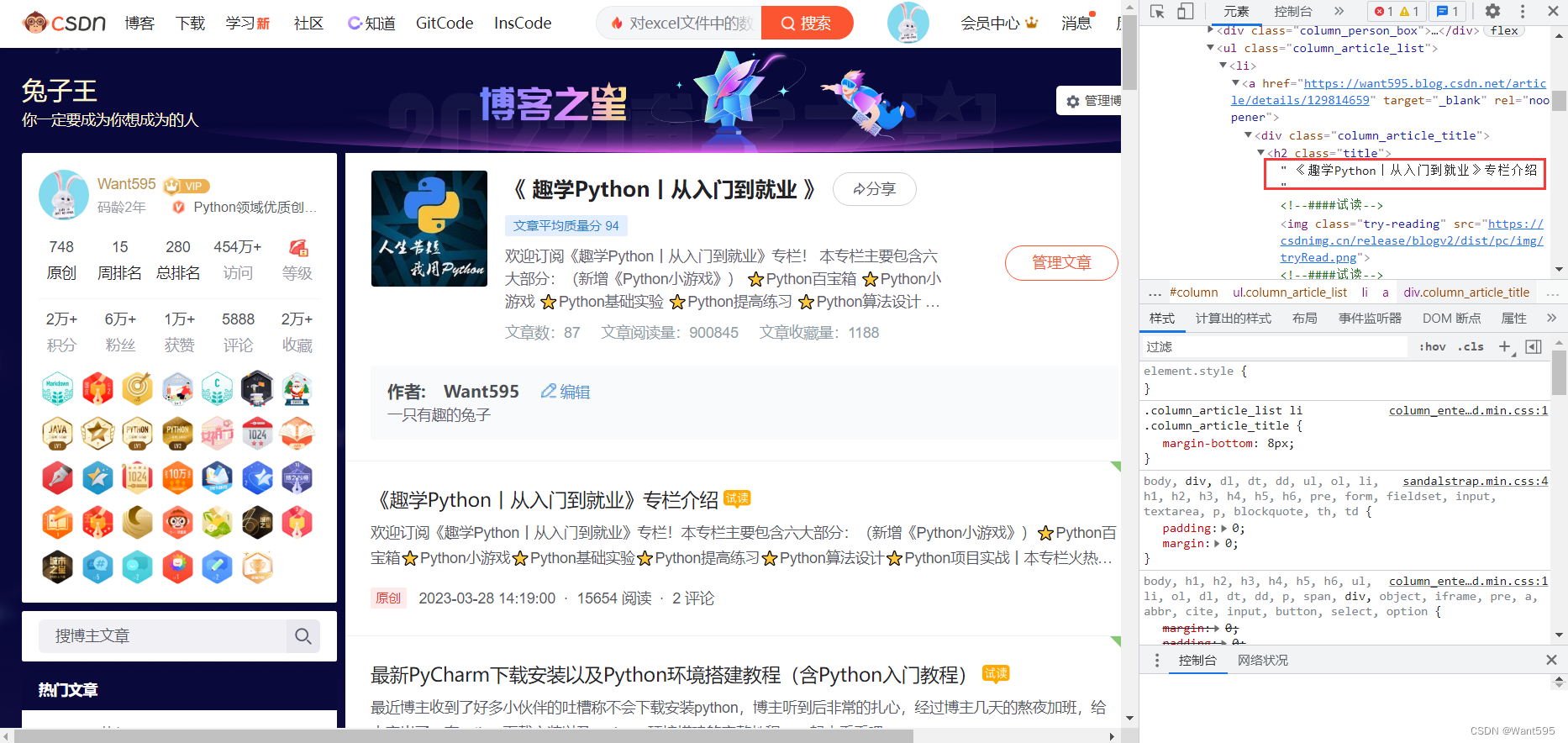Focus the 搜博主文章 search field

click(x=162, y=636)
